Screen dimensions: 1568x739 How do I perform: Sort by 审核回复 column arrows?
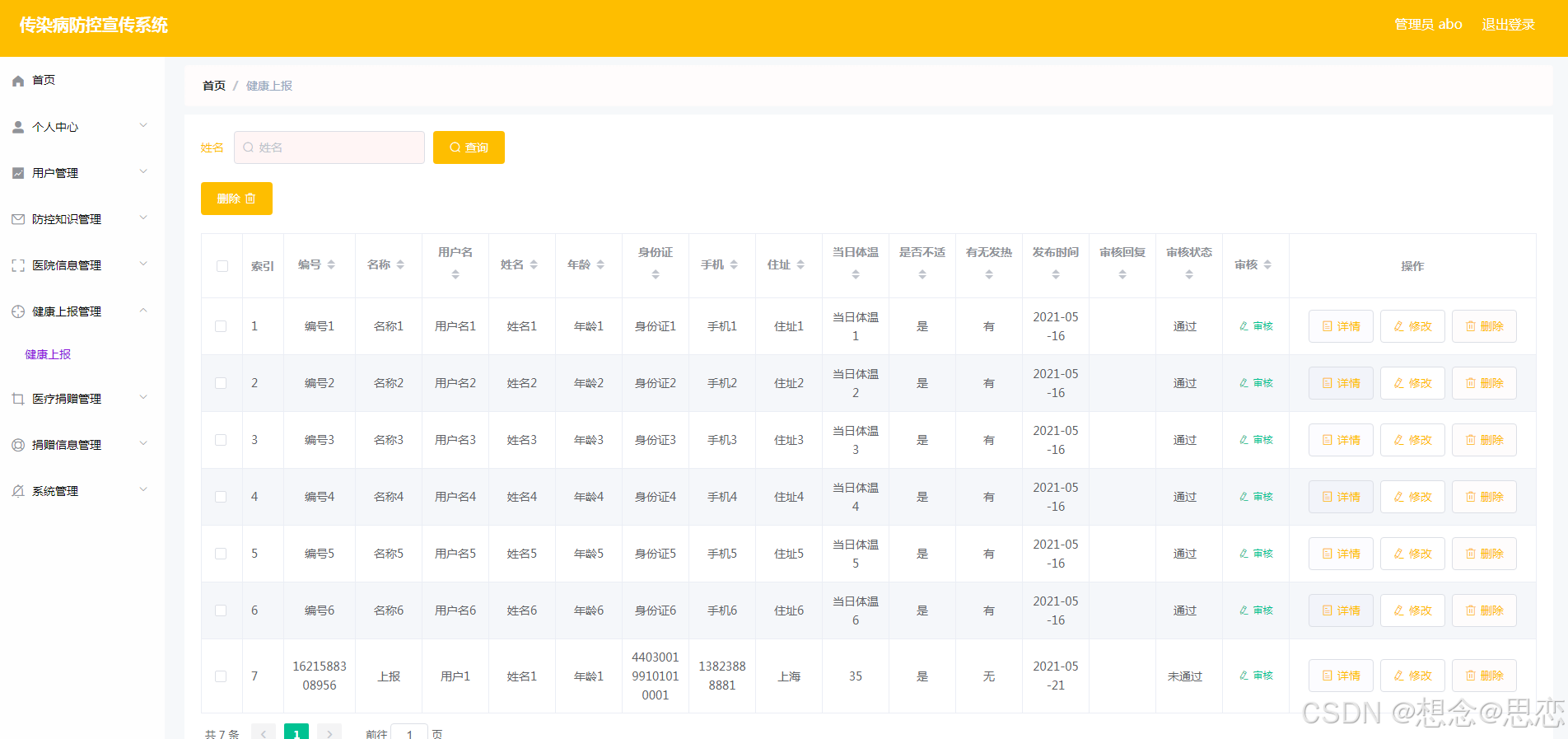tap(1122, 274)
